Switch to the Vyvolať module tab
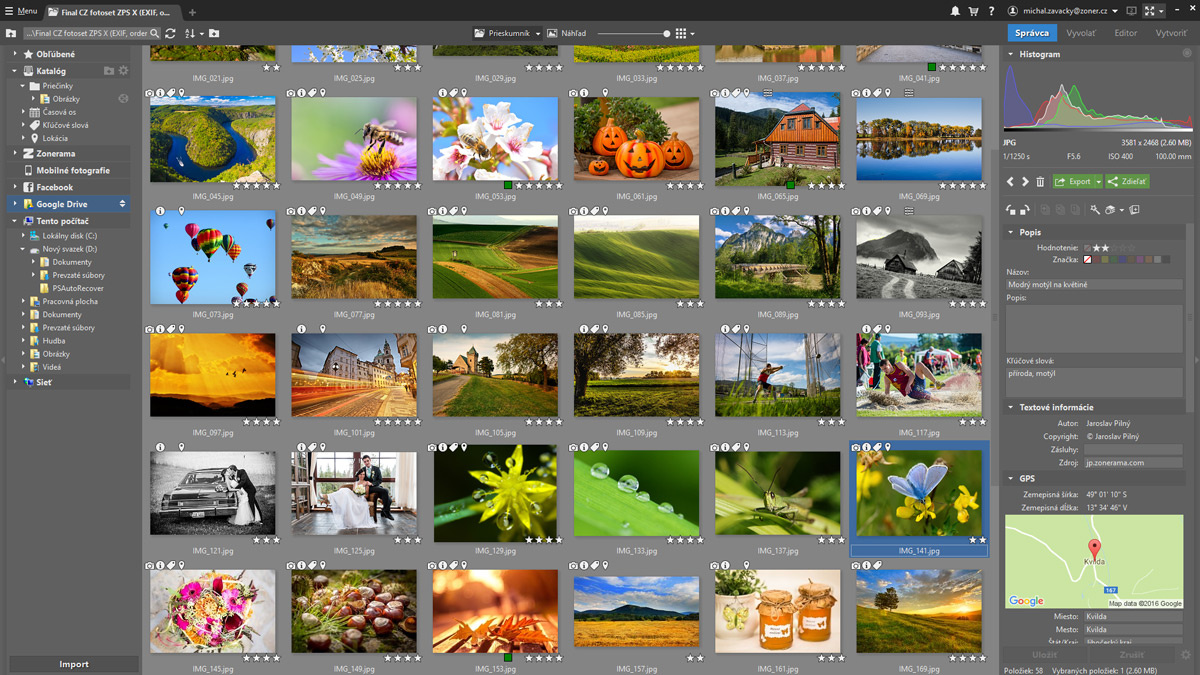The width and height of the screenshot is (1200, 675). coord(1081,33)
